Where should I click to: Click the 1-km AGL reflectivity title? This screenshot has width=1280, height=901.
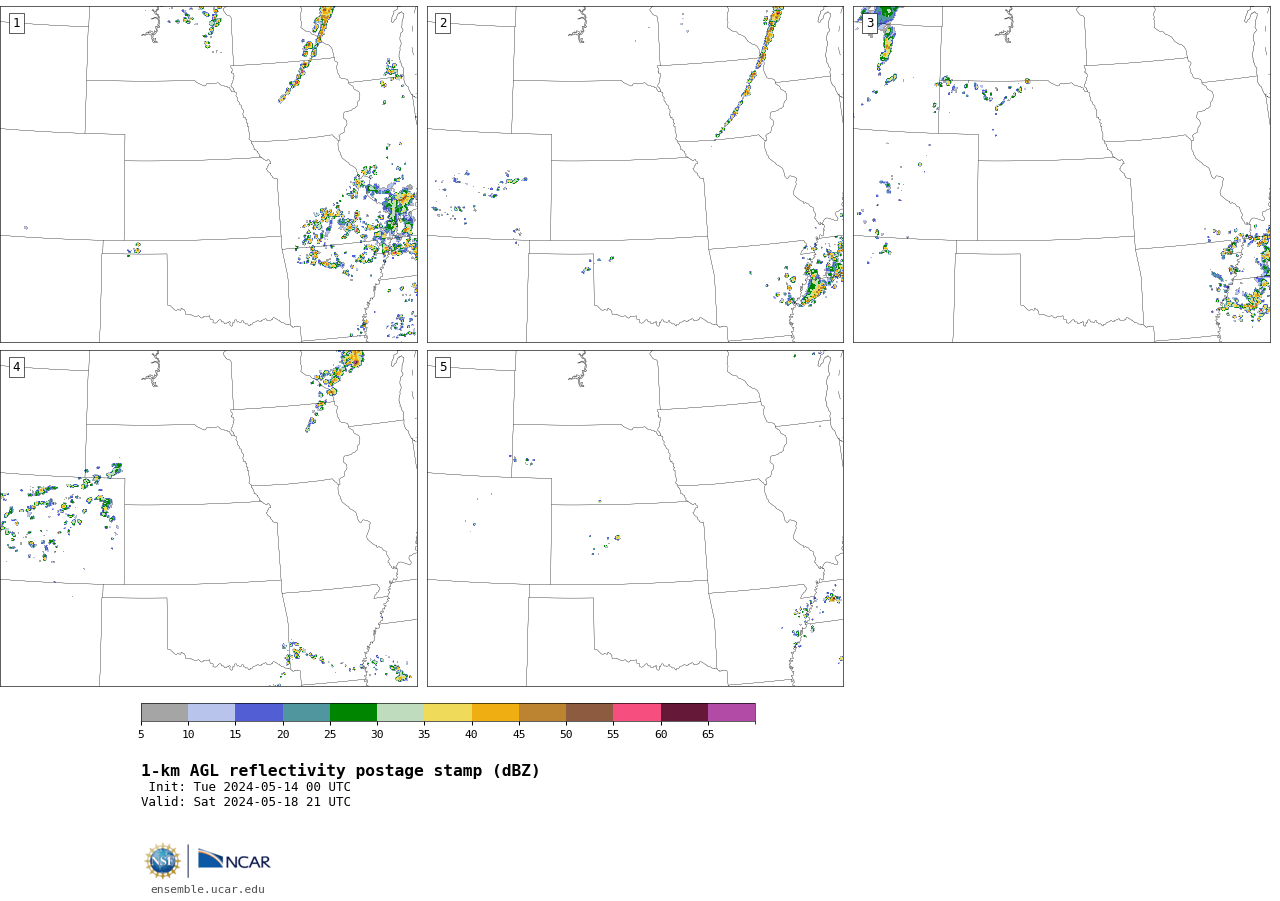point(340,771)
